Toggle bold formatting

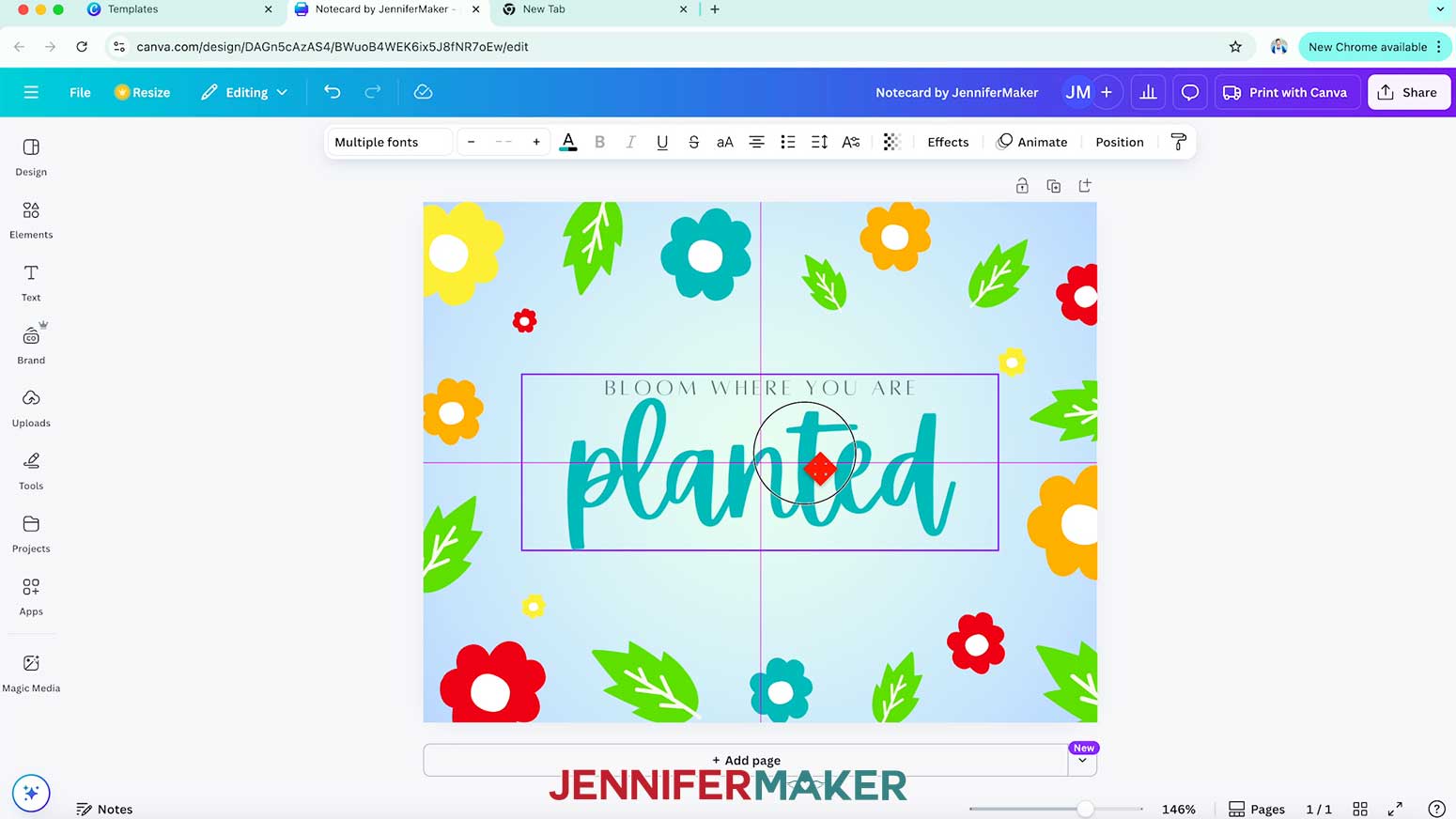599,142
